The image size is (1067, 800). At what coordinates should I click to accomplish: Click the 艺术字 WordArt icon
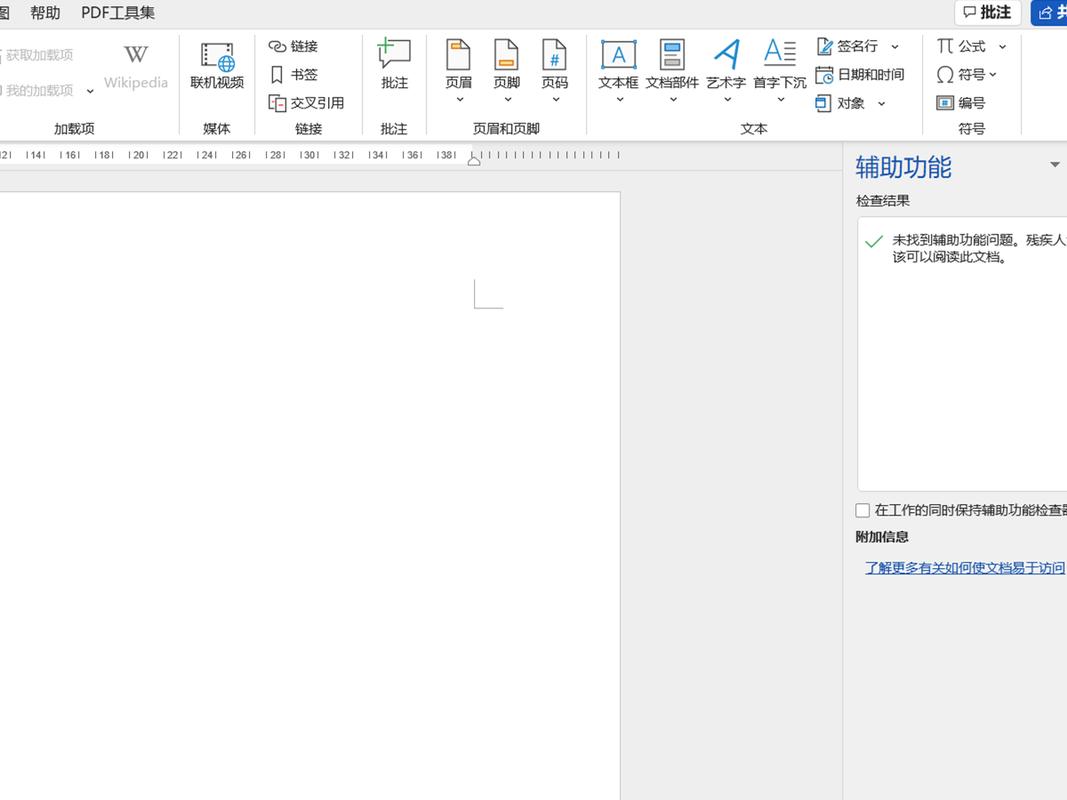click(x=726, y=54)
